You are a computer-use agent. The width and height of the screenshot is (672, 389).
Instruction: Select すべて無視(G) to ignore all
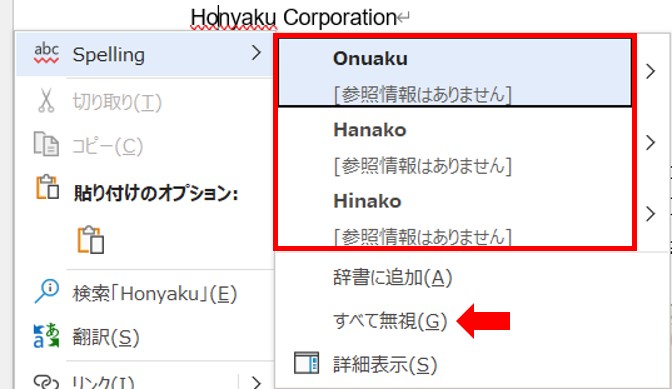[x=390, y=321]
